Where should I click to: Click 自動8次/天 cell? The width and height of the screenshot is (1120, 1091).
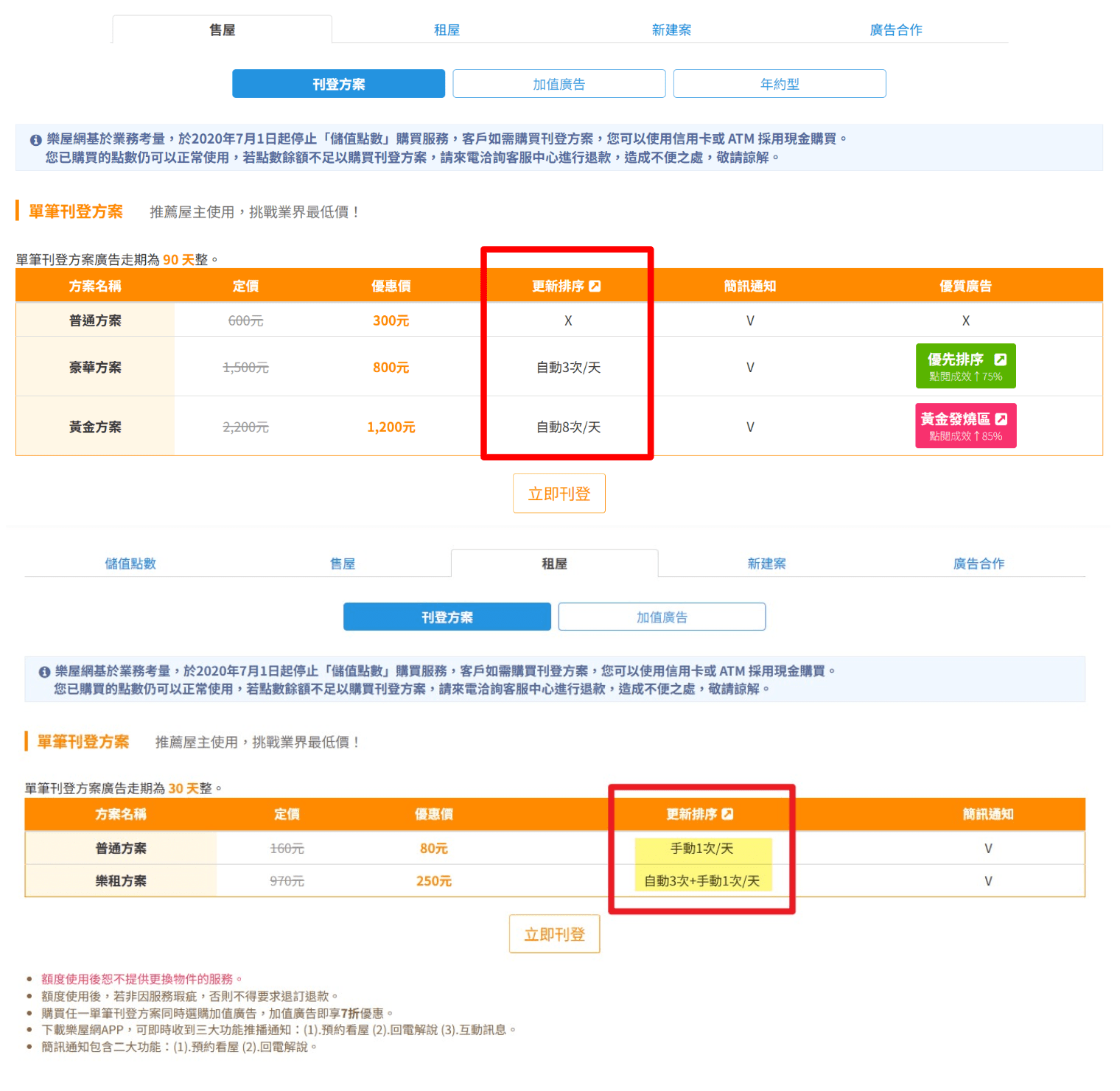pos(568,427)
